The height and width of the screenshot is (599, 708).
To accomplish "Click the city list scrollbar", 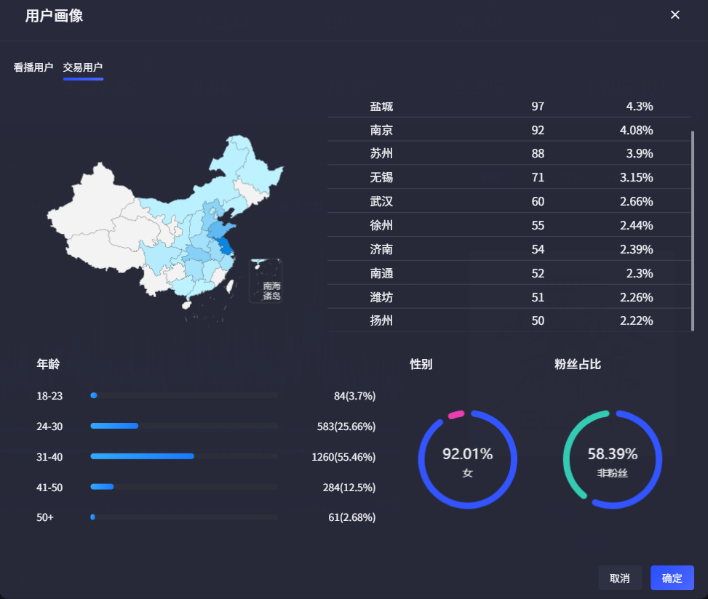I will [x=691, y=230].
